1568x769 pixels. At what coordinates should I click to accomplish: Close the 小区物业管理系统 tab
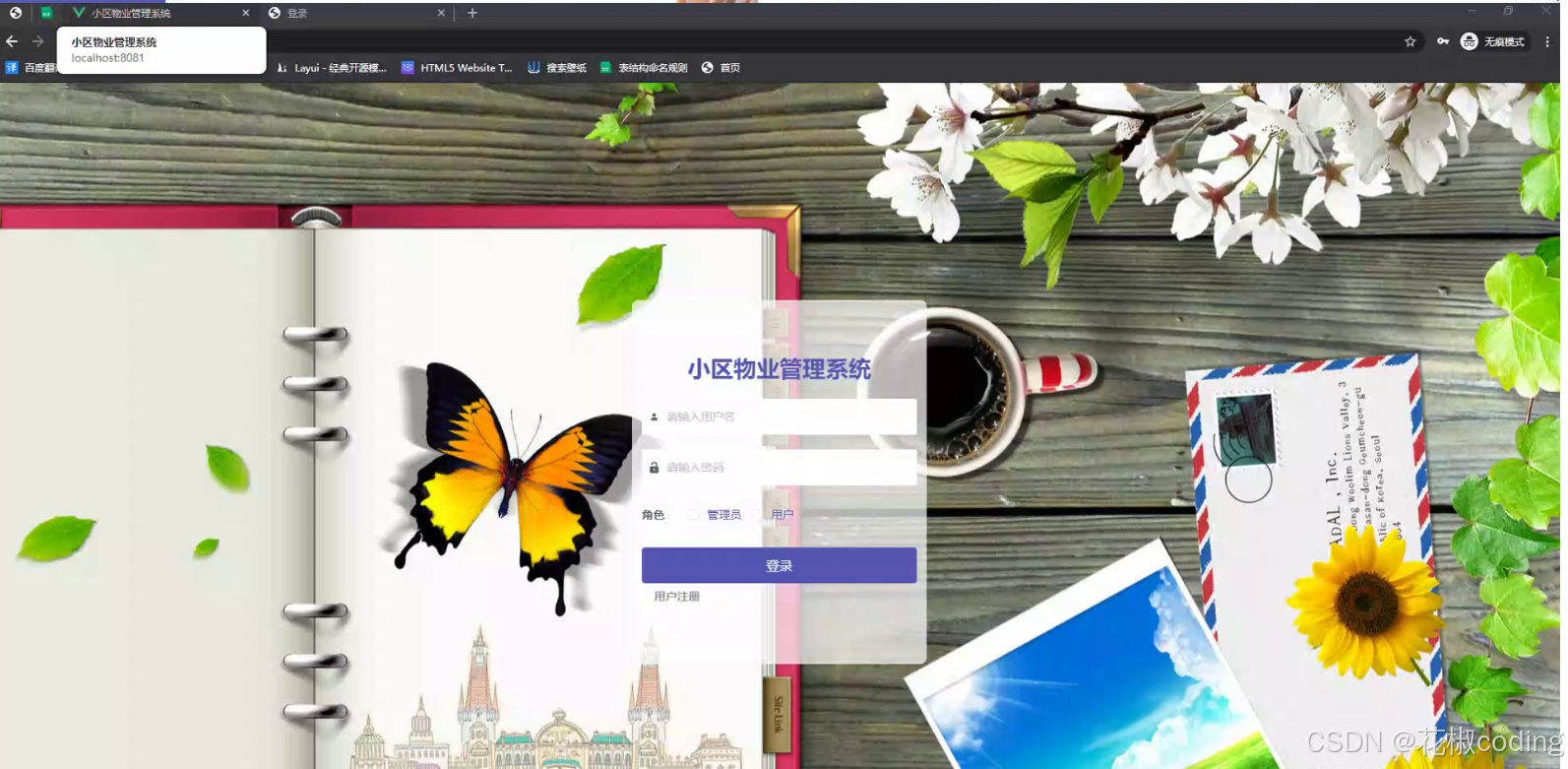[x=245, y=13]
